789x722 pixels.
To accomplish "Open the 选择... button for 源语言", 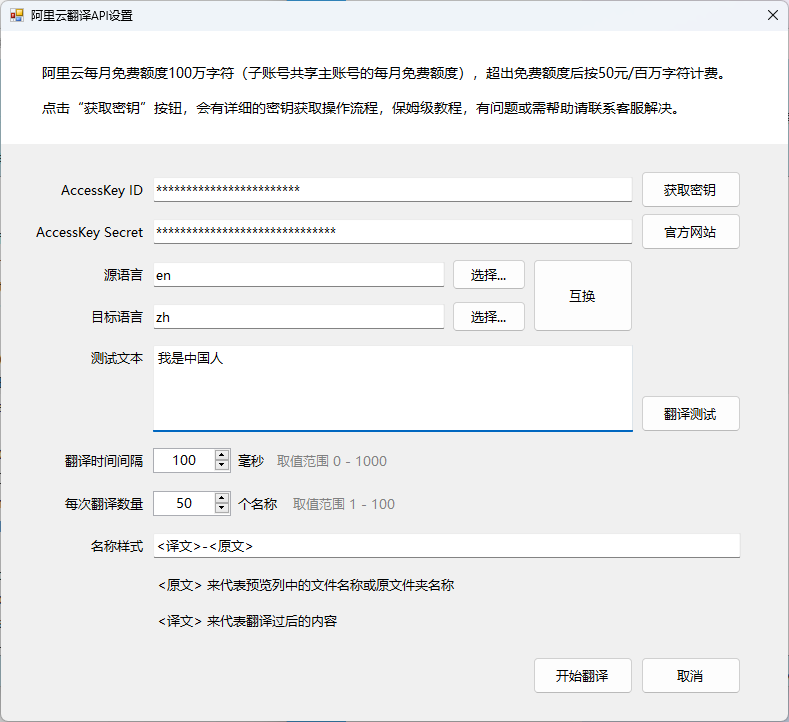I will tap(489, 275).
